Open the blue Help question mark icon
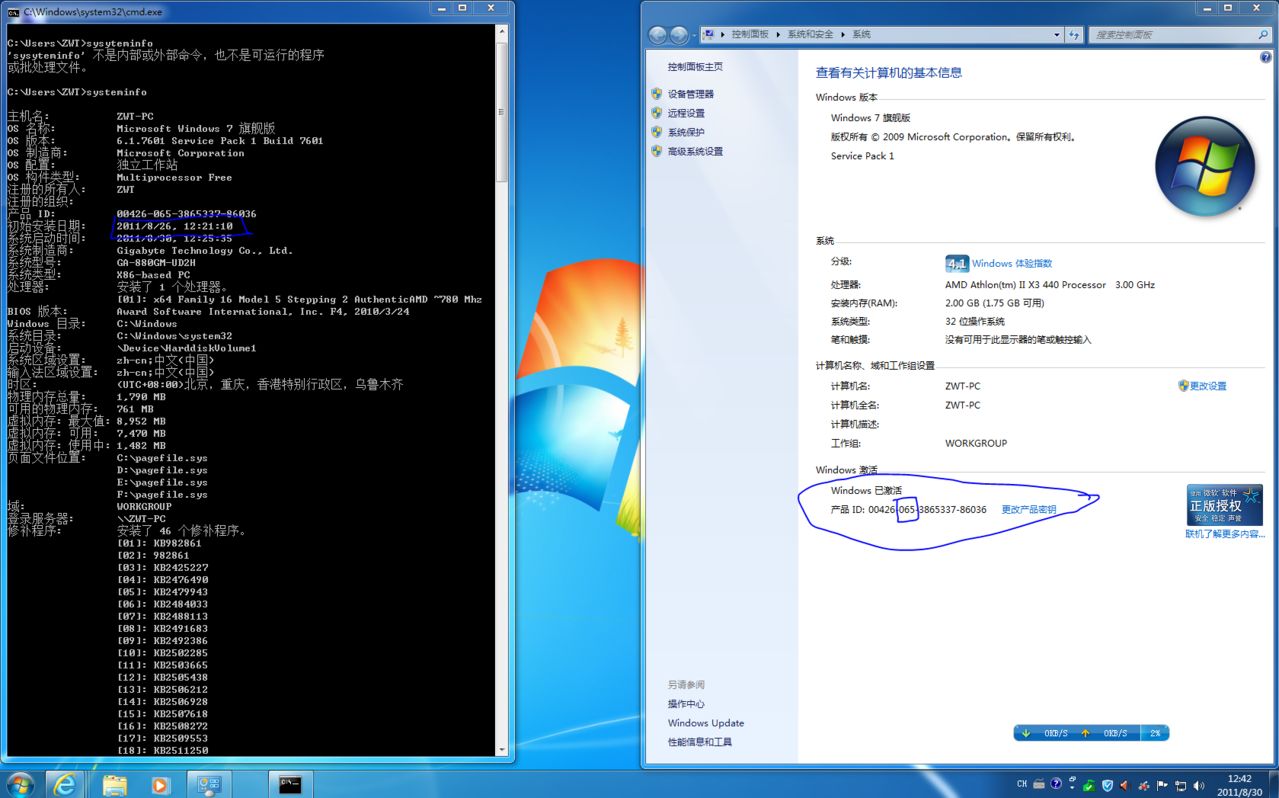The height and width of the screenshot is (798, 1279). (1266, 58)
